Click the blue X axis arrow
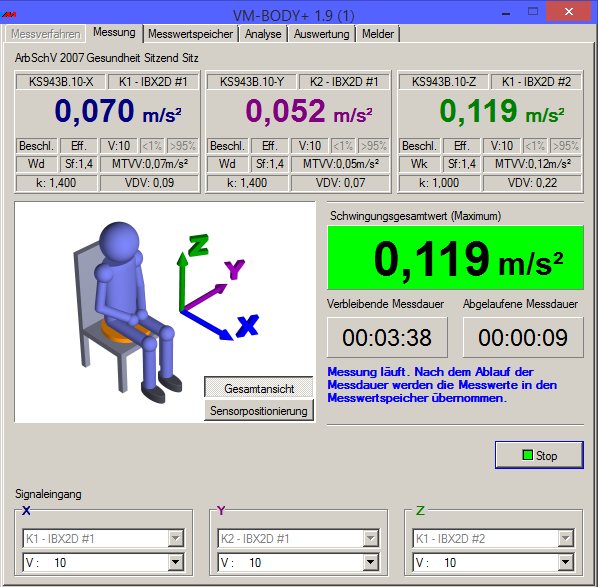This screenshot has width=598, height=587. click(x=207, y=325)
